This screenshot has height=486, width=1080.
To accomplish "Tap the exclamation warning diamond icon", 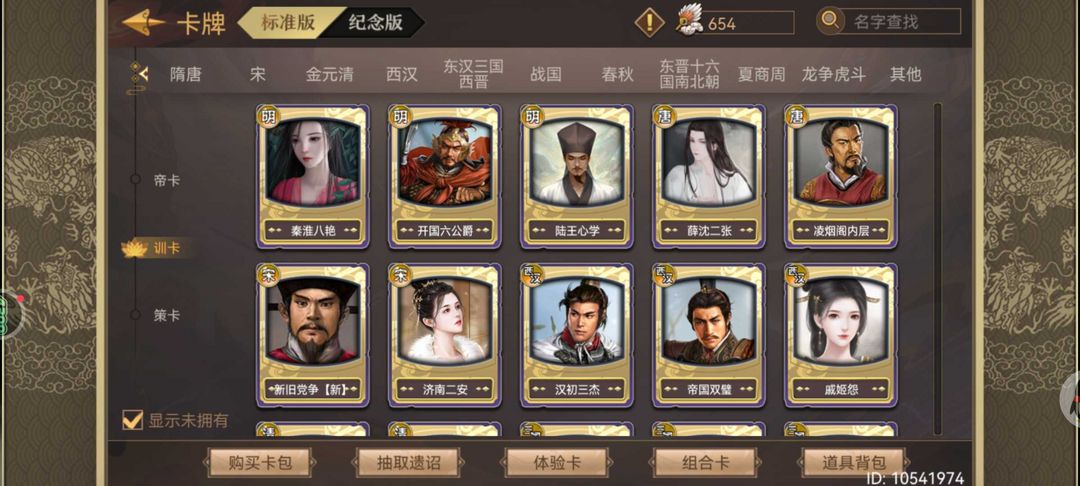I will 649,22.
